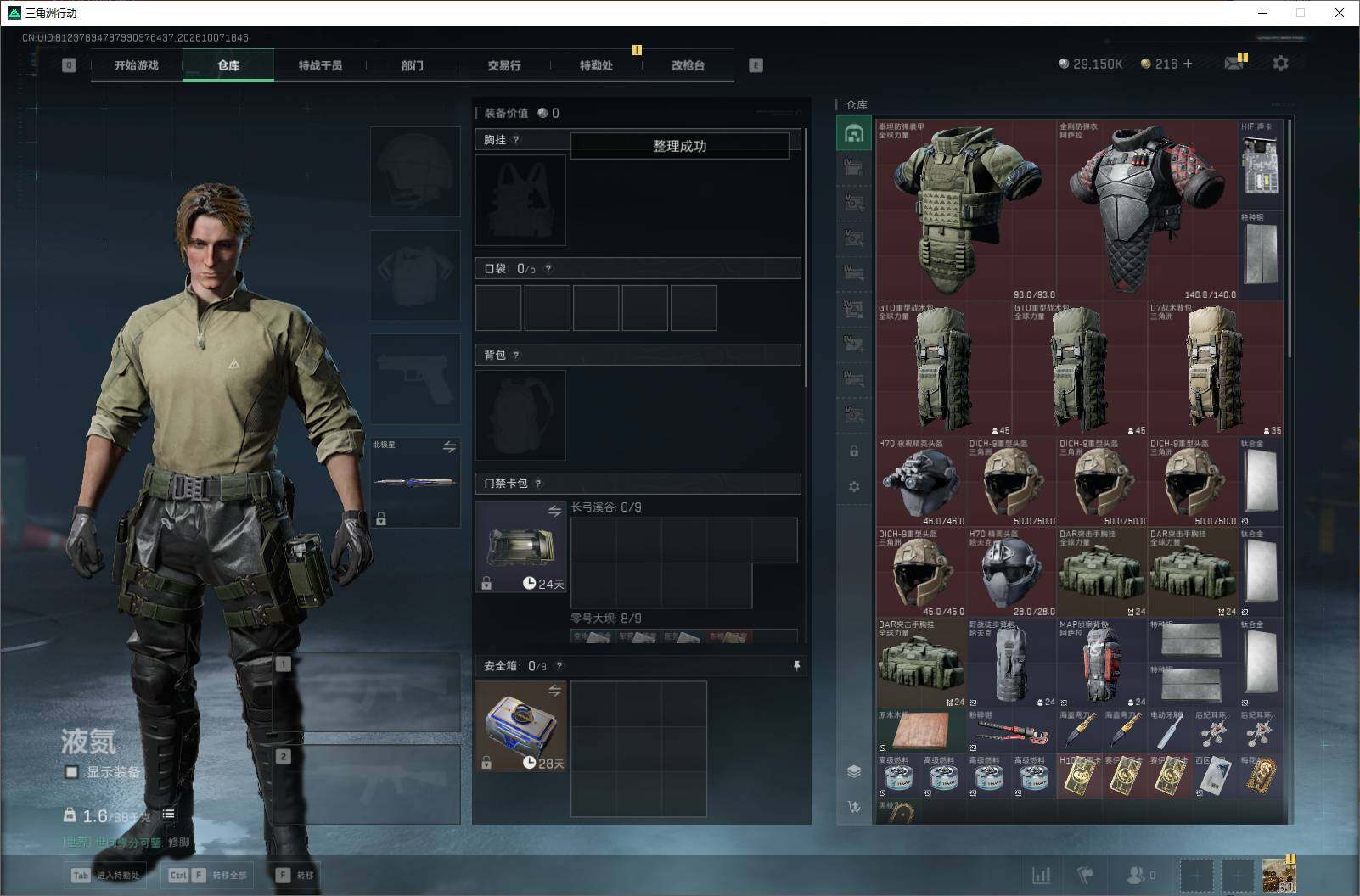This screenshot has height=896, width=1360.
Task: Select H70 夜视精英头盔 item
Action: 921,482
